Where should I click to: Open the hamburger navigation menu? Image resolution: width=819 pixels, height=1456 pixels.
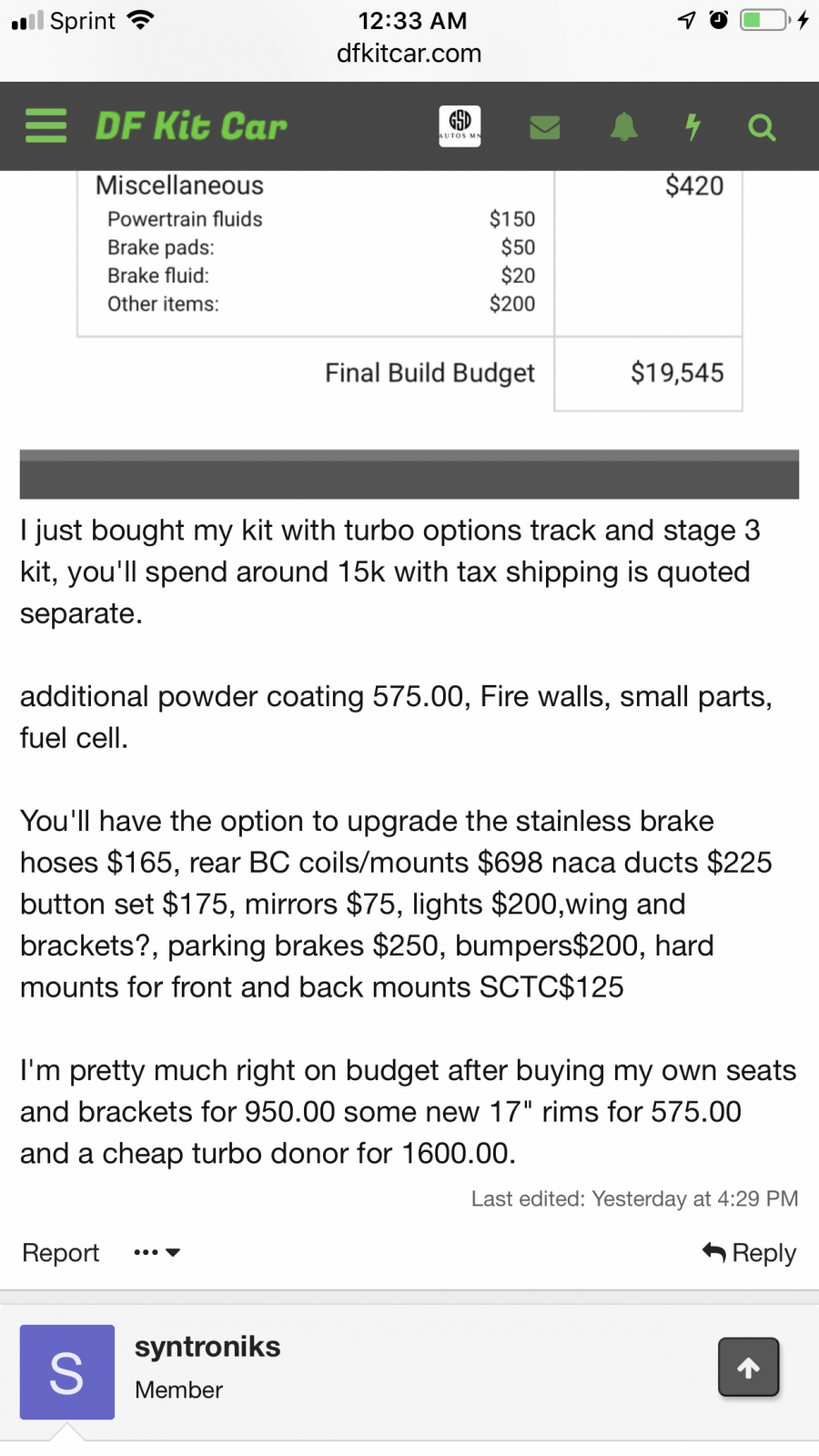46,126
